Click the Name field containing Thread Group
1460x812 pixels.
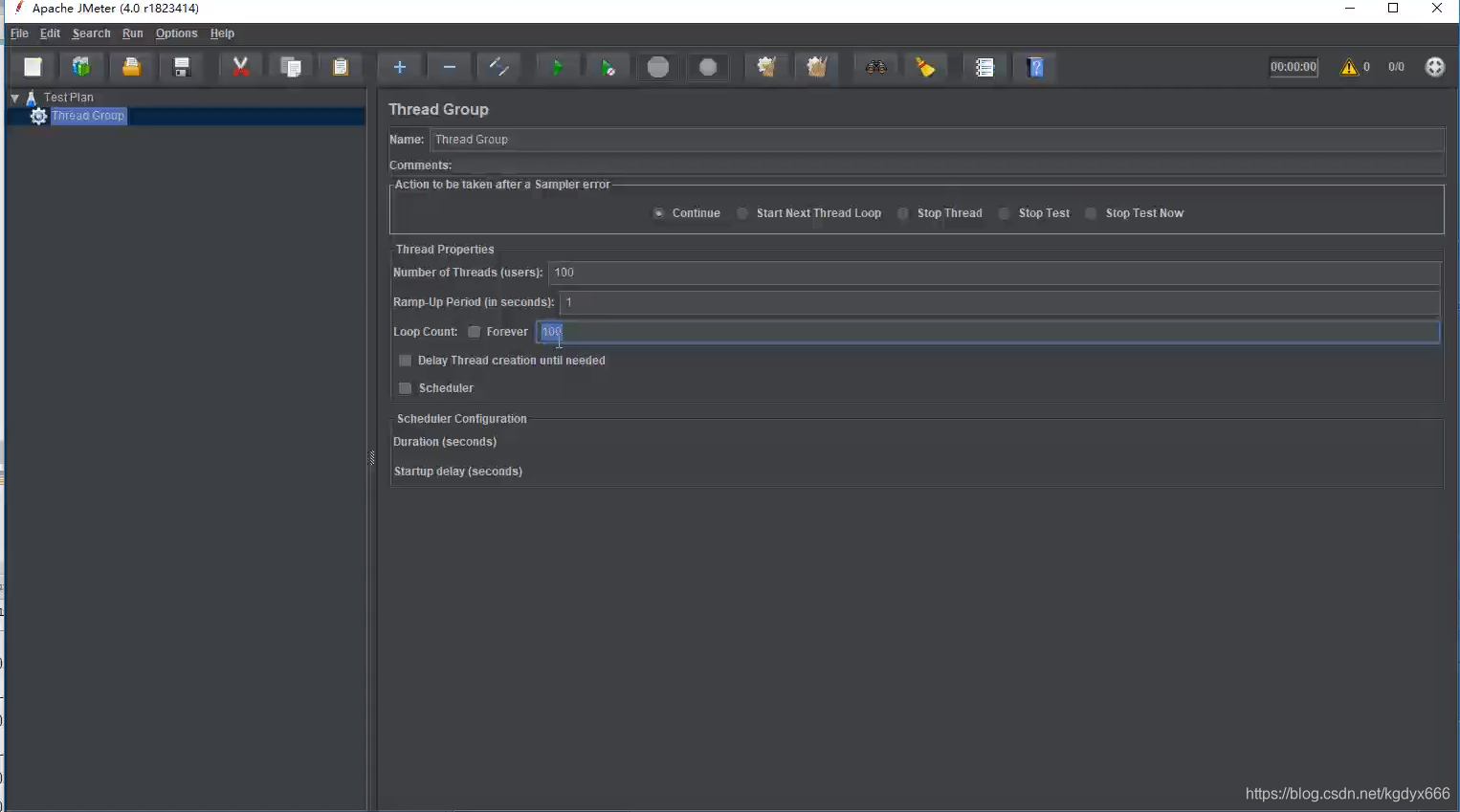click(x=937, y=140)
